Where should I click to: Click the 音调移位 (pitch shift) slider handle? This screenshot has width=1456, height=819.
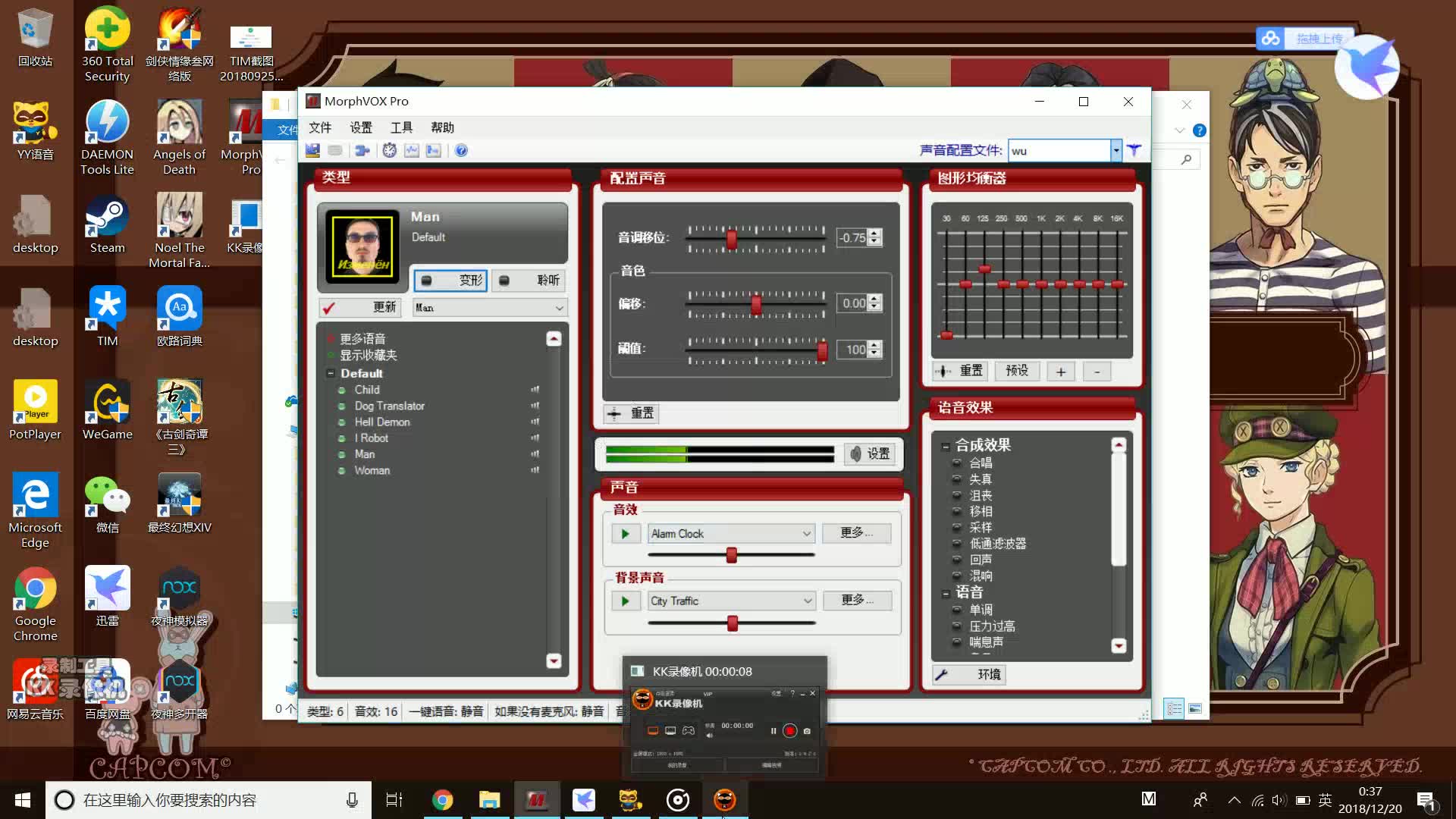pyautogui.click(x=731, y=240)
